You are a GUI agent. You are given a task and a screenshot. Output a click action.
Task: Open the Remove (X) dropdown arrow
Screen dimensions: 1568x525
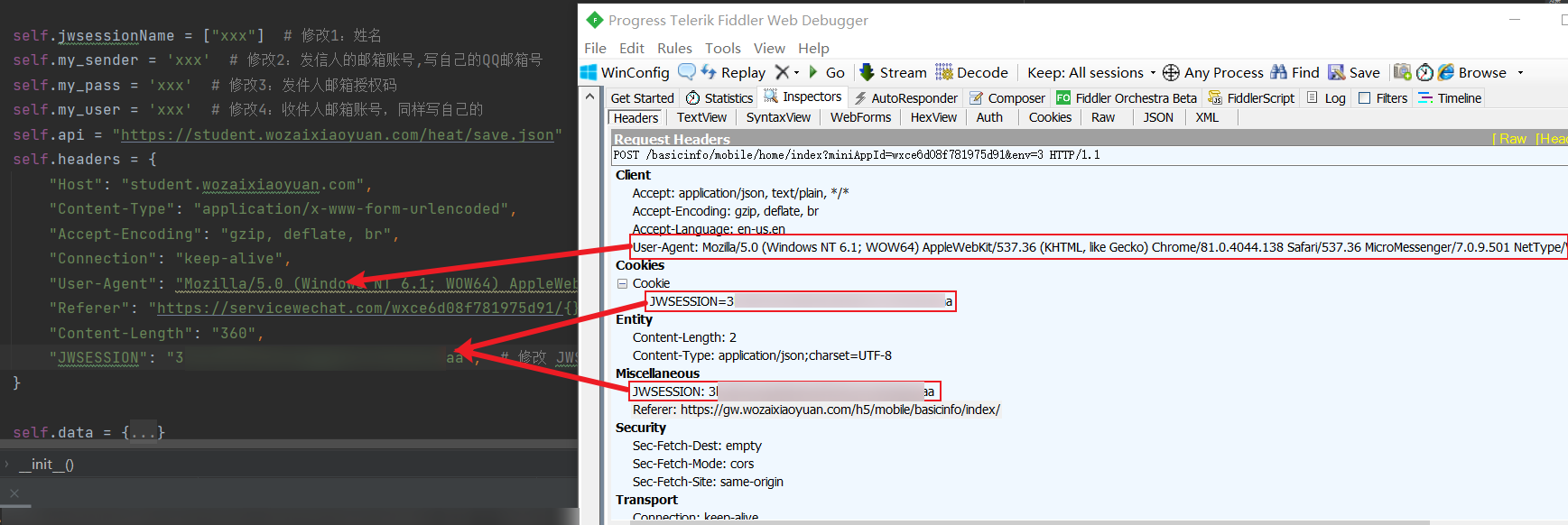(796, 72)
